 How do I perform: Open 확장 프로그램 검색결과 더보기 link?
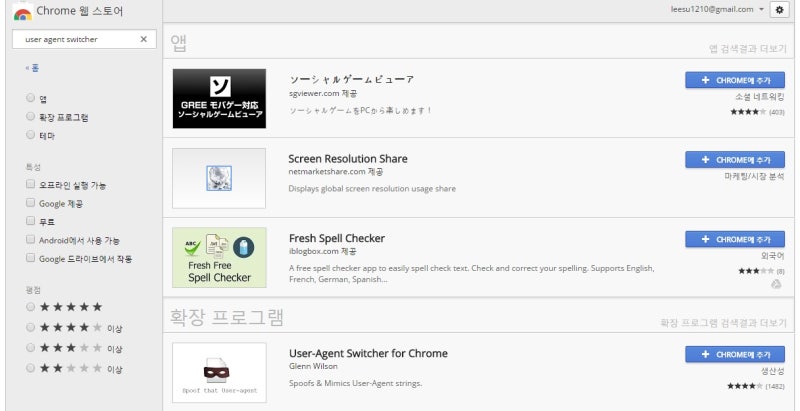pos(723,323)
